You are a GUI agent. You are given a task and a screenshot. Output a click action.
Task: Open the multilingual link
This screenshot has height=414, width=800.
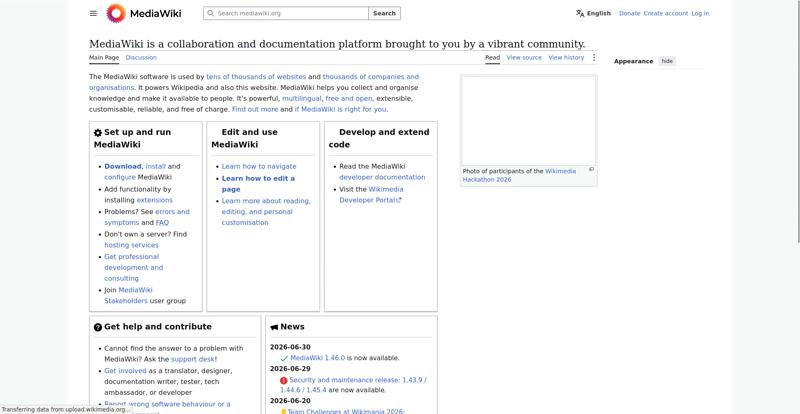(x=302, y=99)
